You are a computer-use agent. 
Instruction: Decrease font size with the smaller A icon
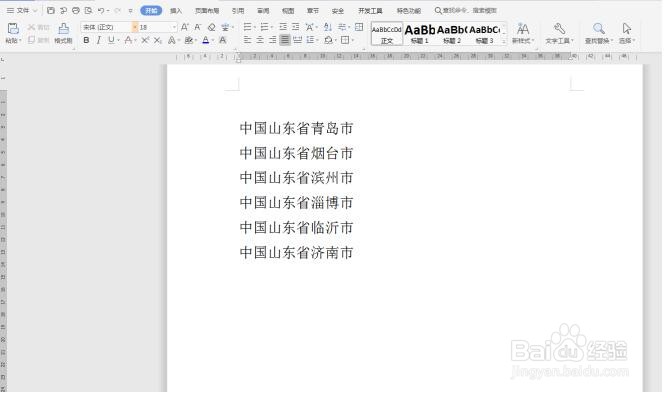(198, 27)
